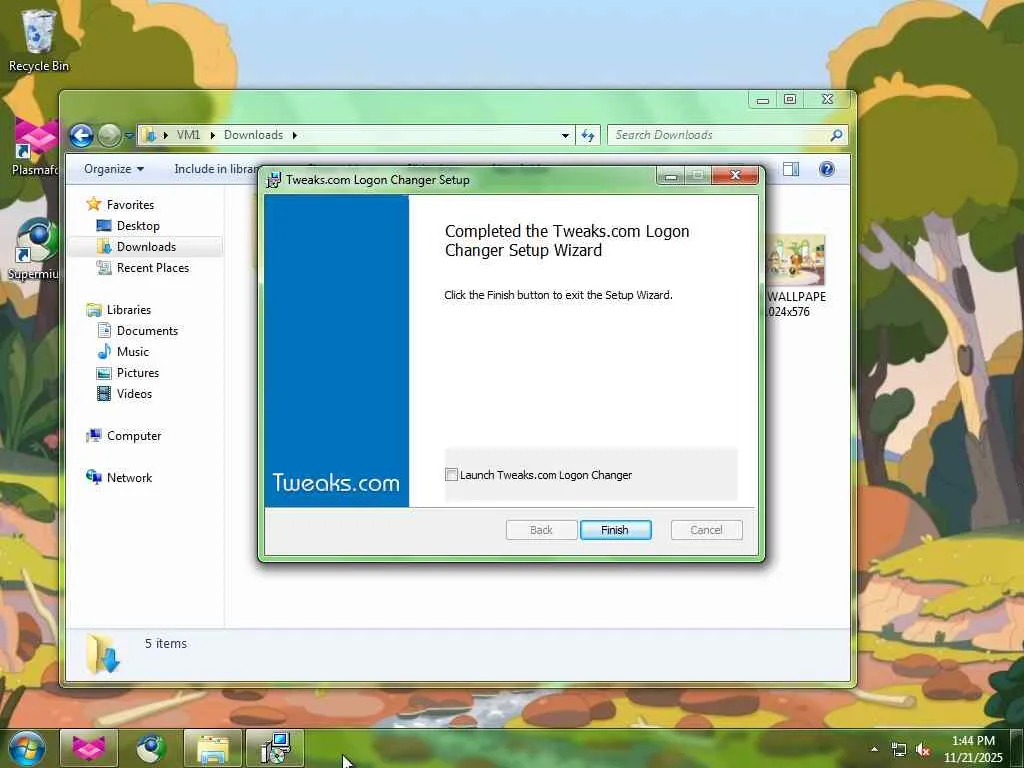Select Downloads under Favorites
Screen dimensions: 1024x768
pyautogui.click(x=146, y=247)
